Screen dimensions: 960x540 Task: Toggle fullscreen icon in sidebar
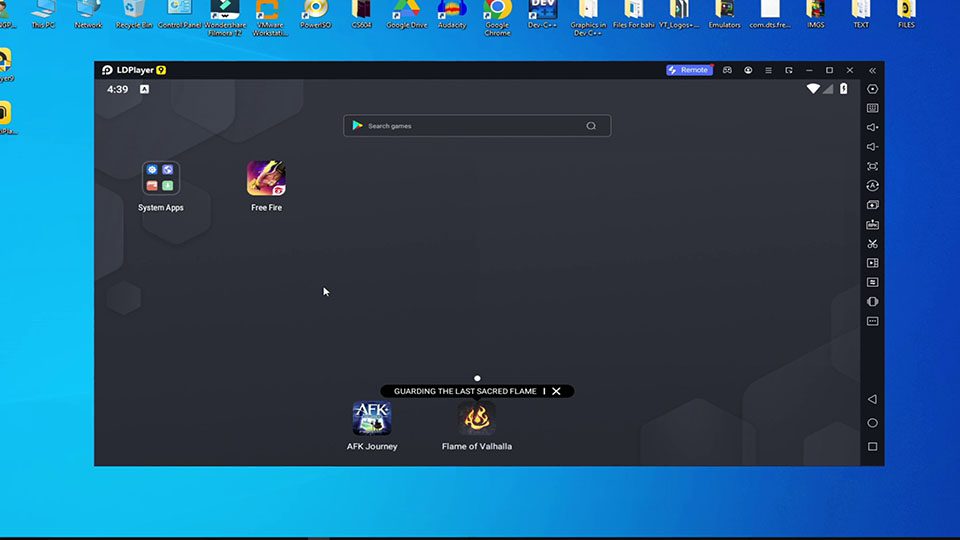tap(872, 167)
